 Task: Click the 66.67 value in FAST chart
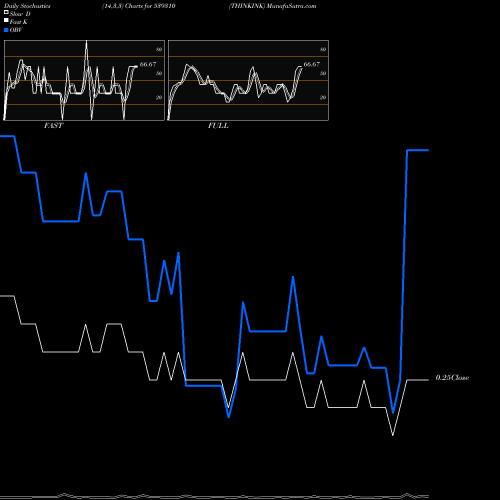point(148,64)
